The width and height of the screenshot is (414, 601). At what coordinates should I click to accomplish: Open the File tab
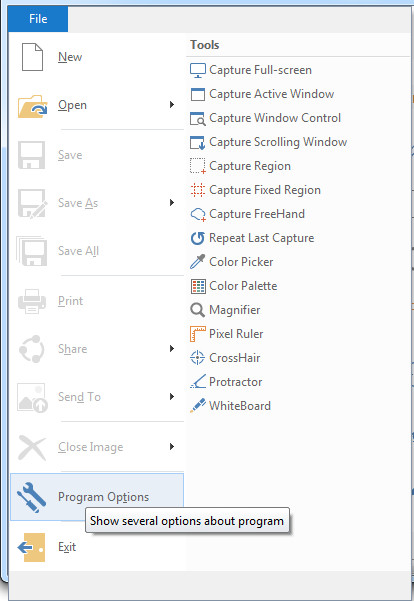pos(38,19)
